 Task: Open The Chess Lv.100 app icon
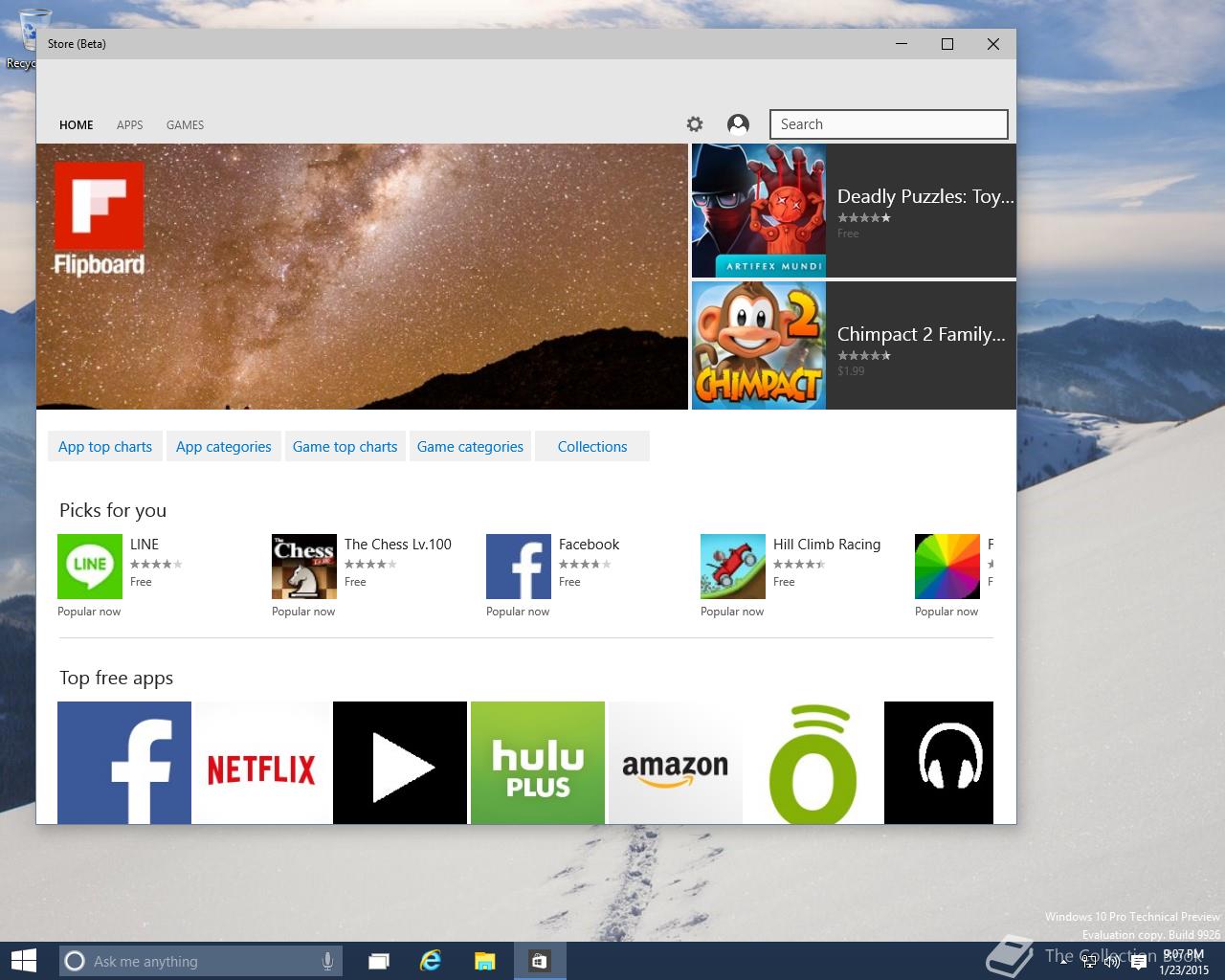[304, 567]
